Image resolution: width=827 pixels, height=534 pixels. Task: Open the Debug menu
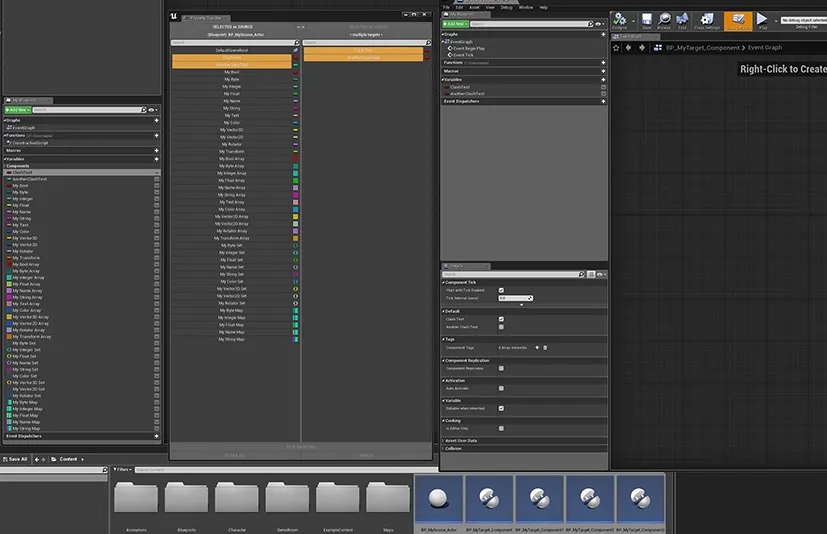click(x=506, y=7)
